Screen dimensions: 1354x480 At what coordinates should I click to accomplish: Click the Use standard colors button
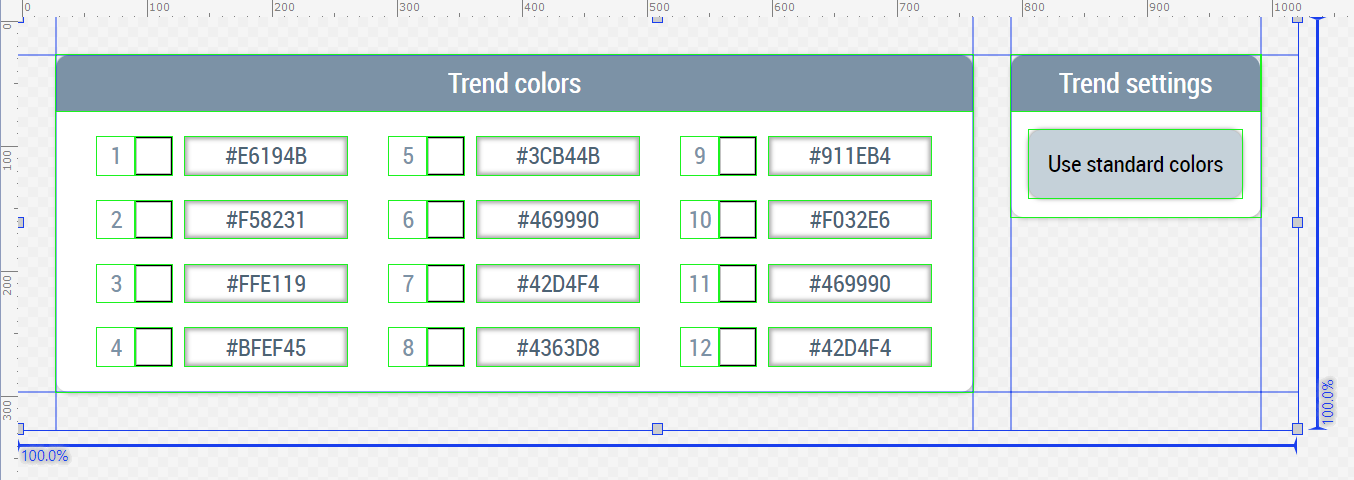tap(1135, 164)
